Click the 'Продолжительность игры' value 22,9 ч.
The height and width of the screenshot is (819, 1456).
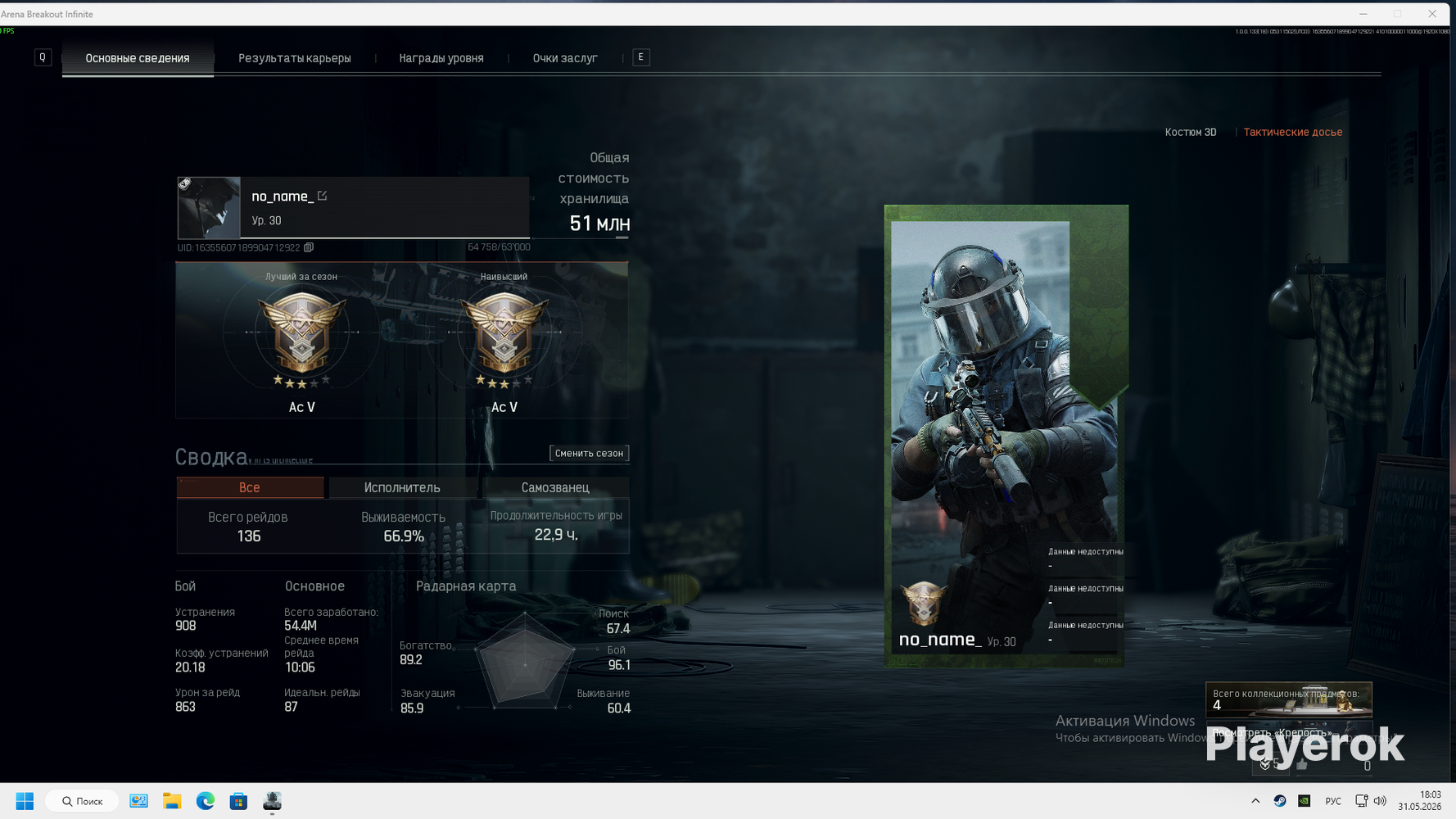(556, 534)
